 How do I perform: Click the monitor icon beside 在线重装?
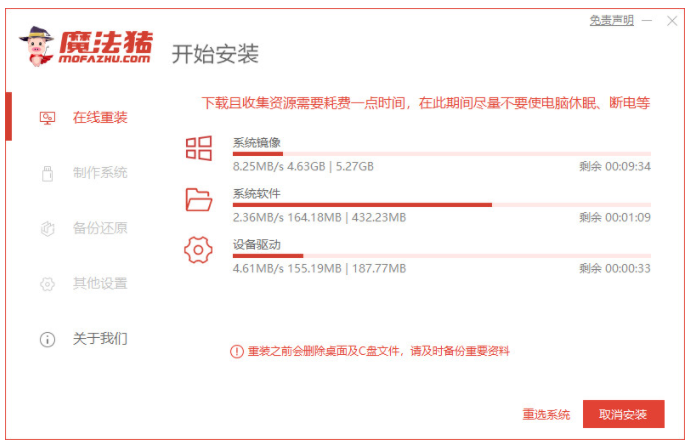tap(47, 118)
